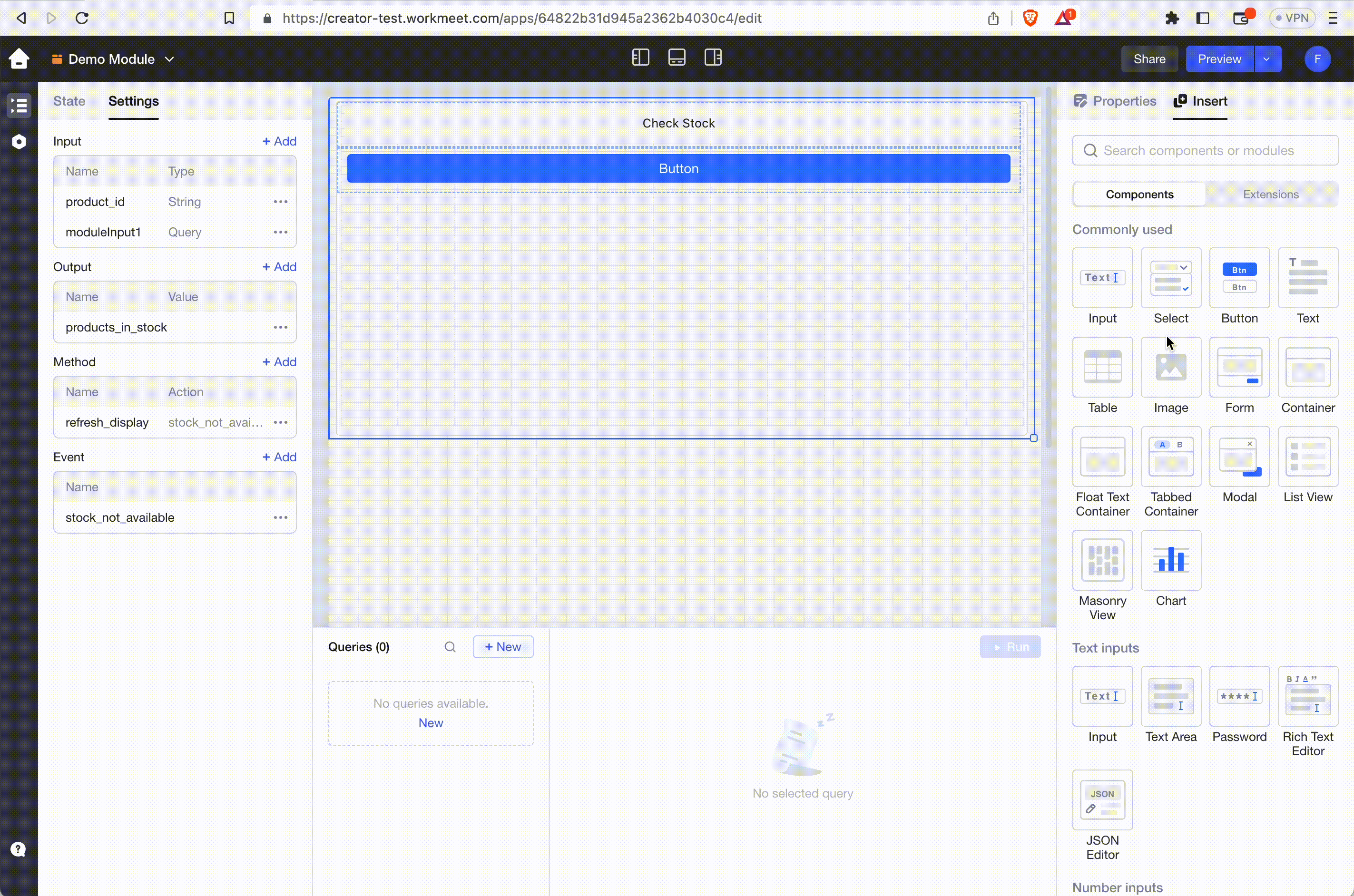This screenshot has width=1354, height=896.
Task: Toggle the right panel layout icon
Action: (x=713, y=58)
